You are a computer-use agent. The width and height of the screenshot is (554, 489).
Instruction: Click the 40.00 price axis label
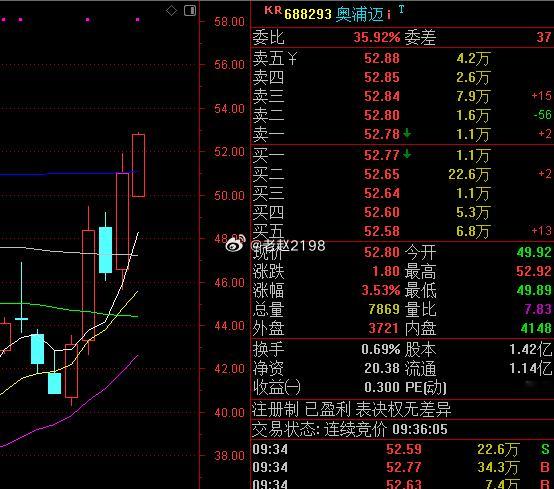point(229,413)
